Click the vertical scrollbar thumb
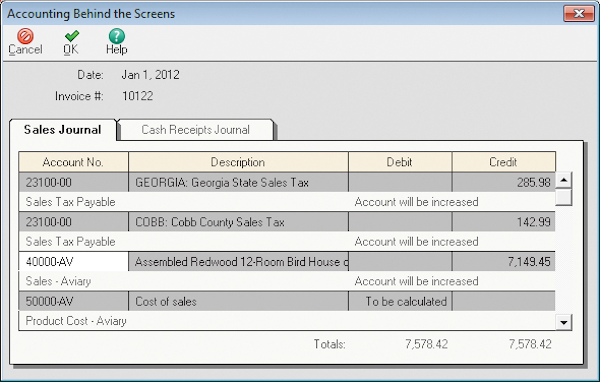 pos(564,197)
